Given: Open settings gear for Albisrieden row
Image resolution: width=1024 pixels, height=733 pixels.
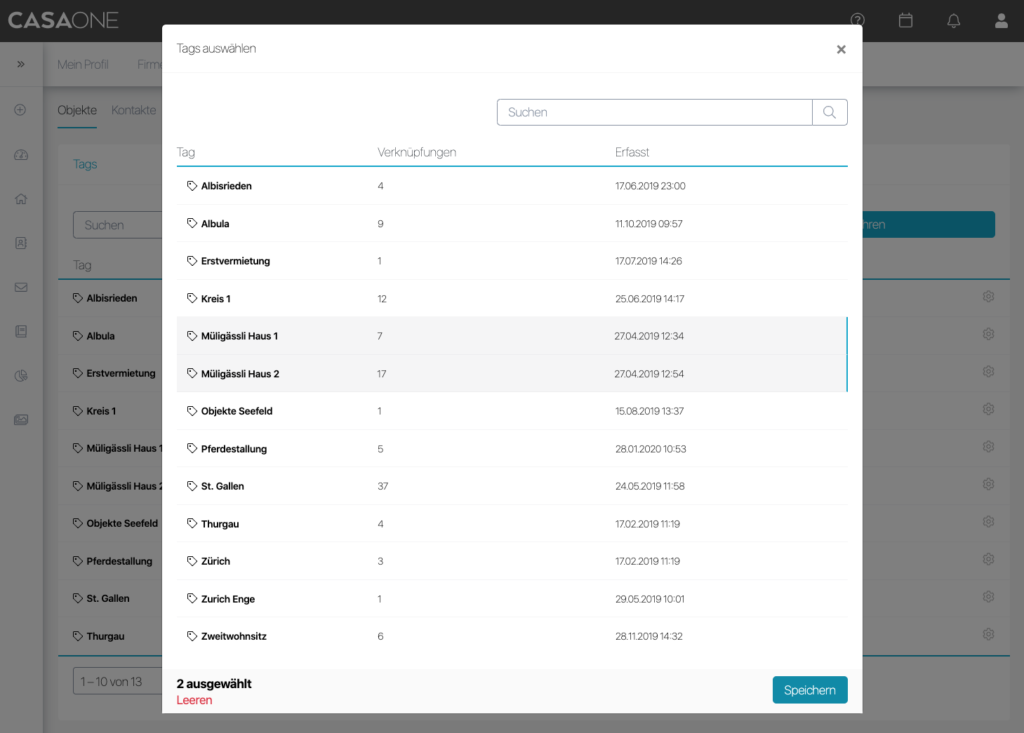Looking at the screenshot, I should pos(988,297).
